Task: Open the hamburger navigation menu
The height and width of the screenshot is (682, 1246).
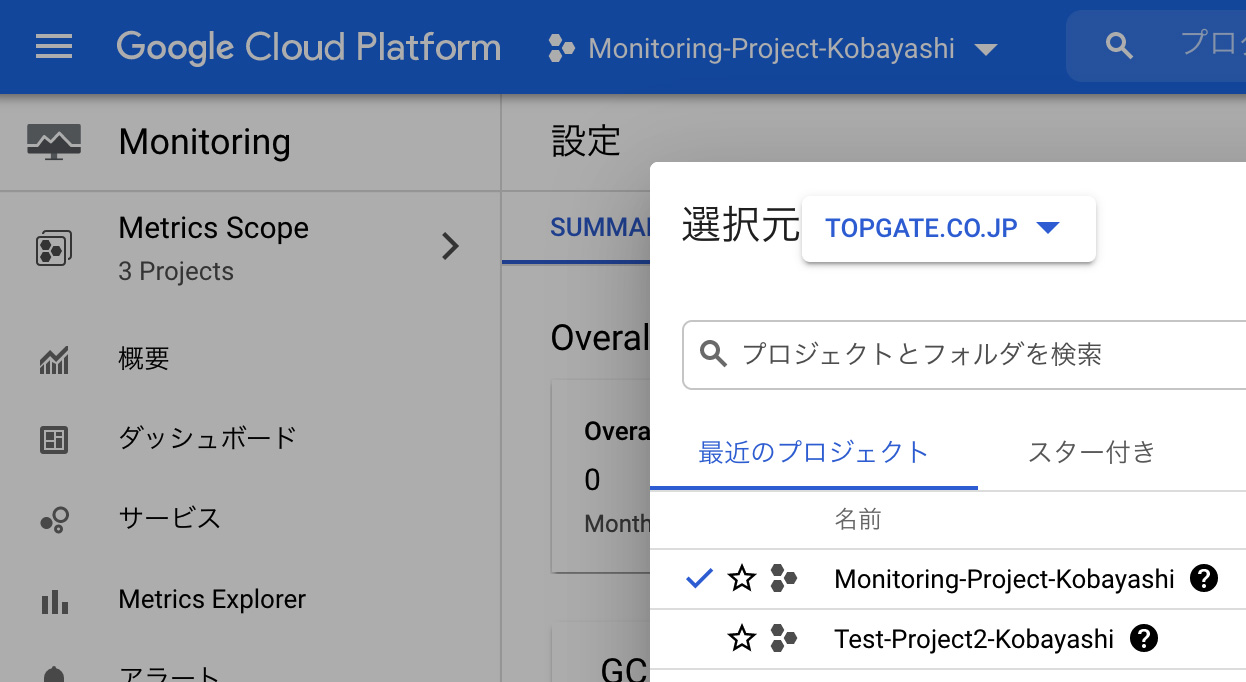Action: tap(54, 47)
